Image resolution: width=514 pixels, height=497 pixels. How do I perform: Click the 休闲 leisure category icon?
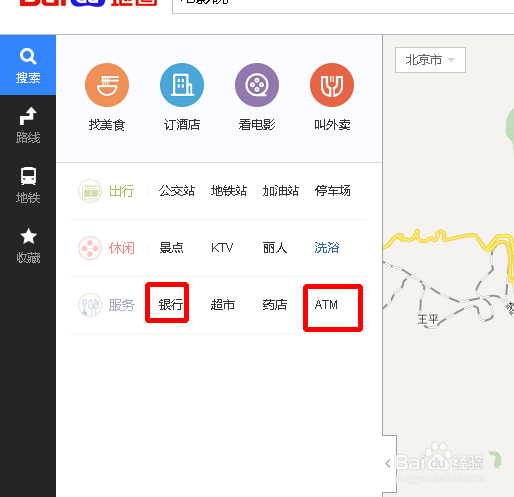90,248
